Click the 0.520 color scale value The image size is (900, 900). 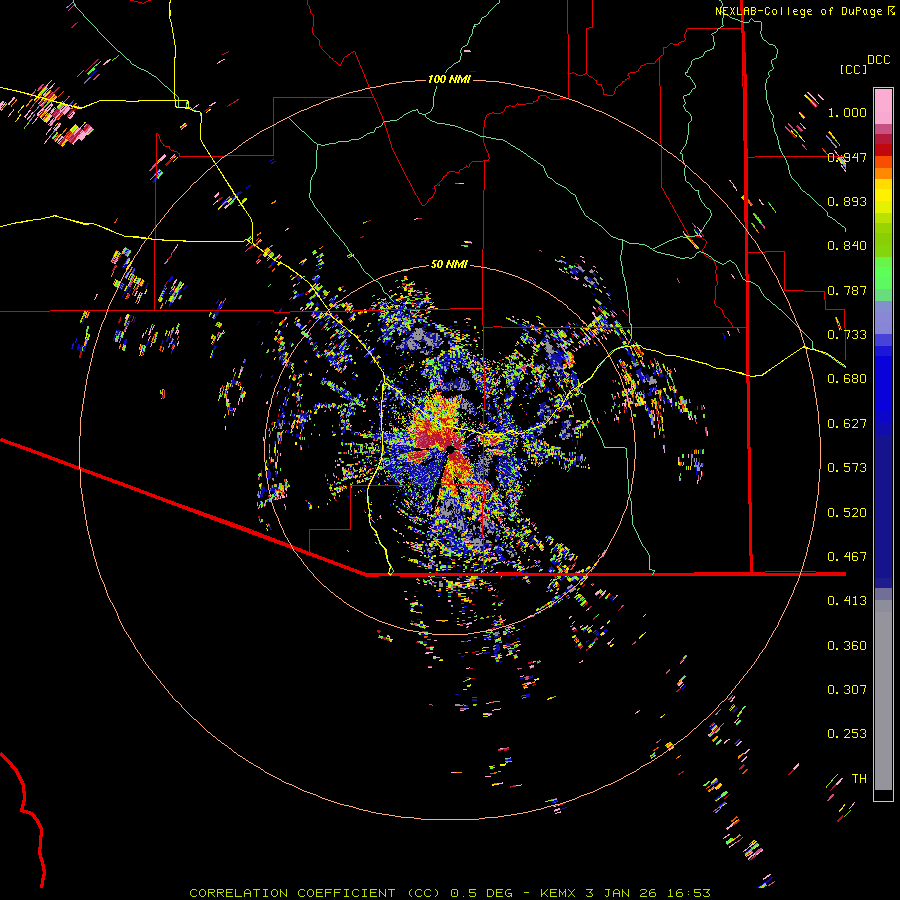click(x=847, y=513)
